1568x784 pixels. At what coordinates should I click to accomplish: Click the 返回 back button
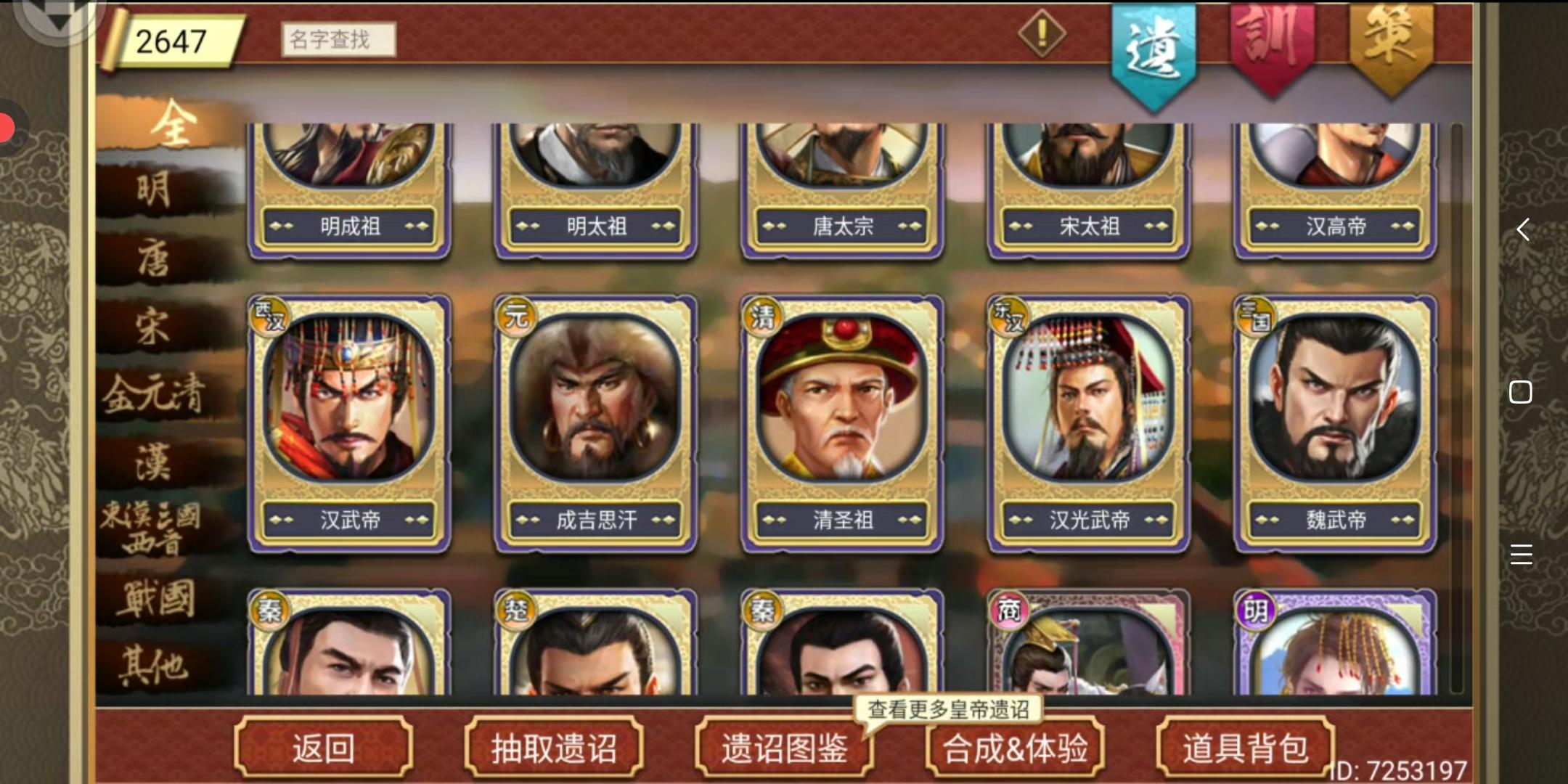click(x=324, y=748)
